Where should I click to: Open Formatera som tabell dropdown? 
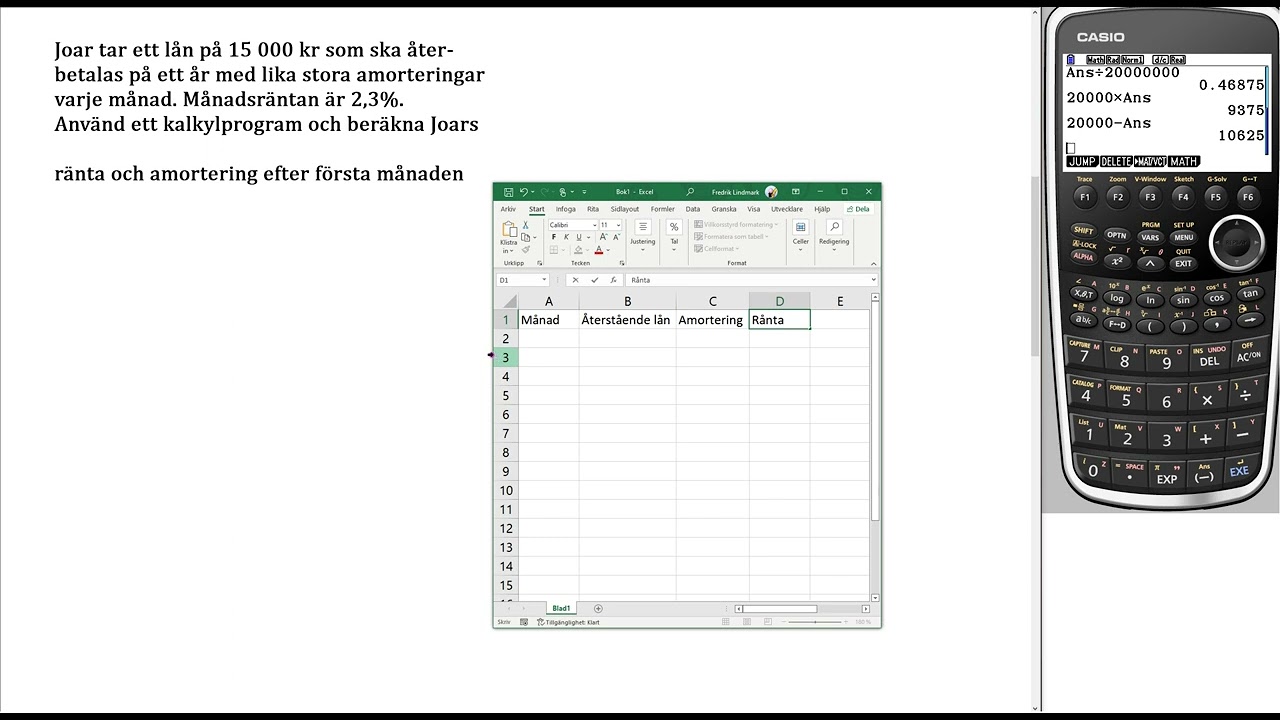click(x=730, y=237)
